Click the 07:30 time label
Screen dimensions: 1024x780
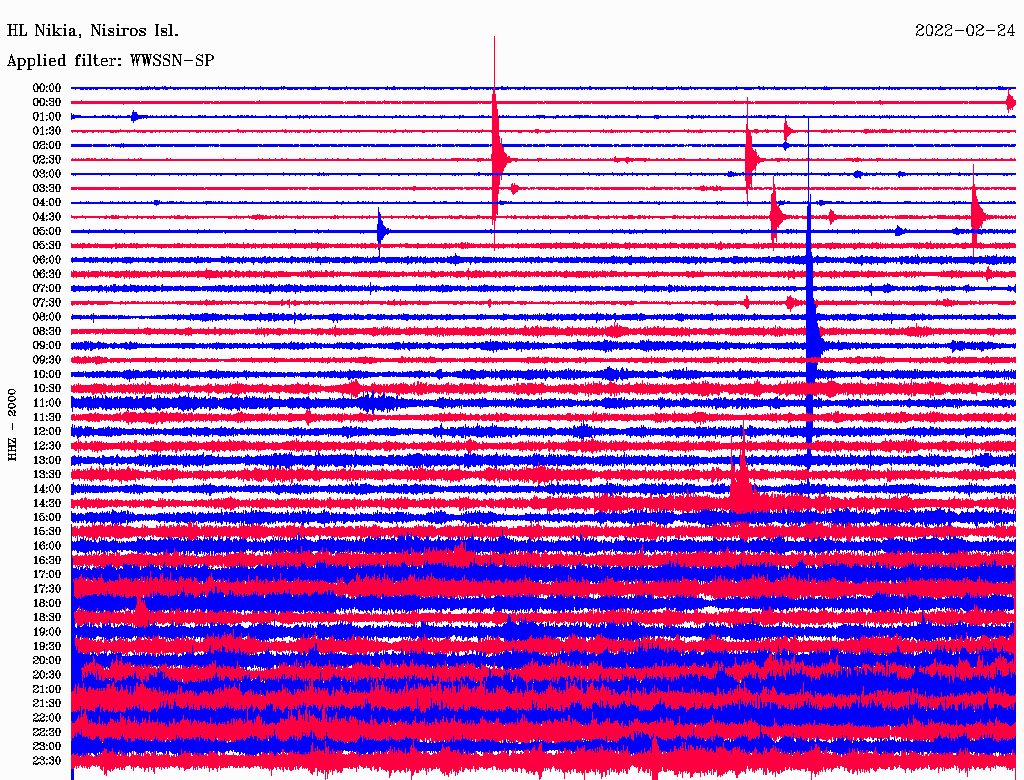pyautogui.click(x=47, y=303)
